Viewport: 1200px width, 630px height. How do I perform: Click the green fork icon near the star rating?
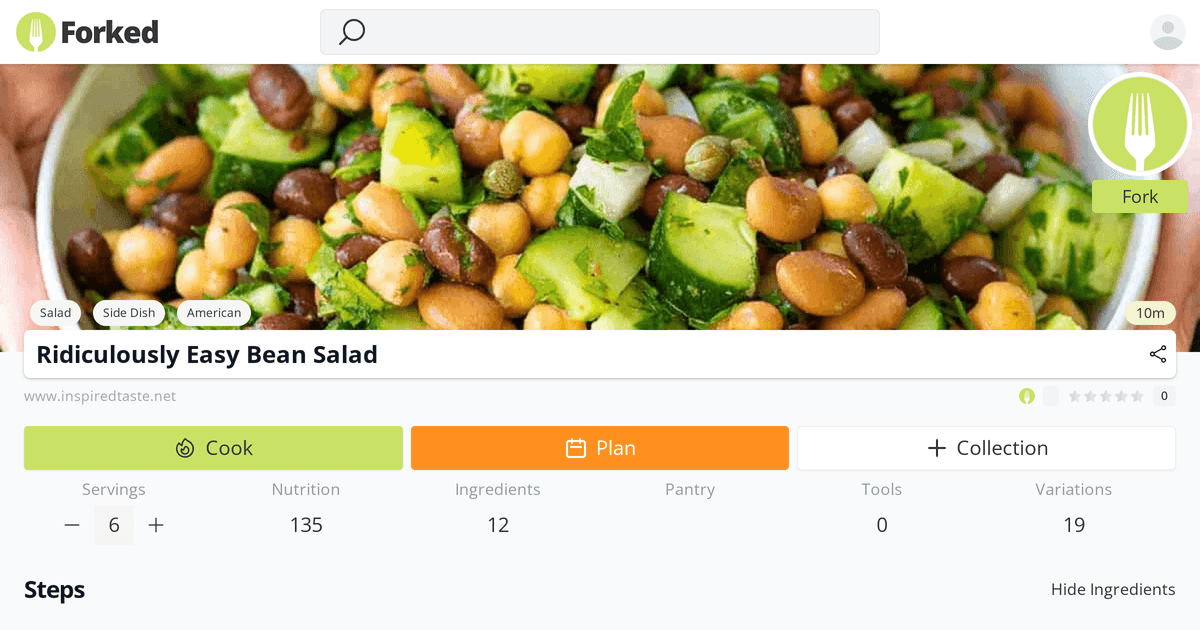1027,396
